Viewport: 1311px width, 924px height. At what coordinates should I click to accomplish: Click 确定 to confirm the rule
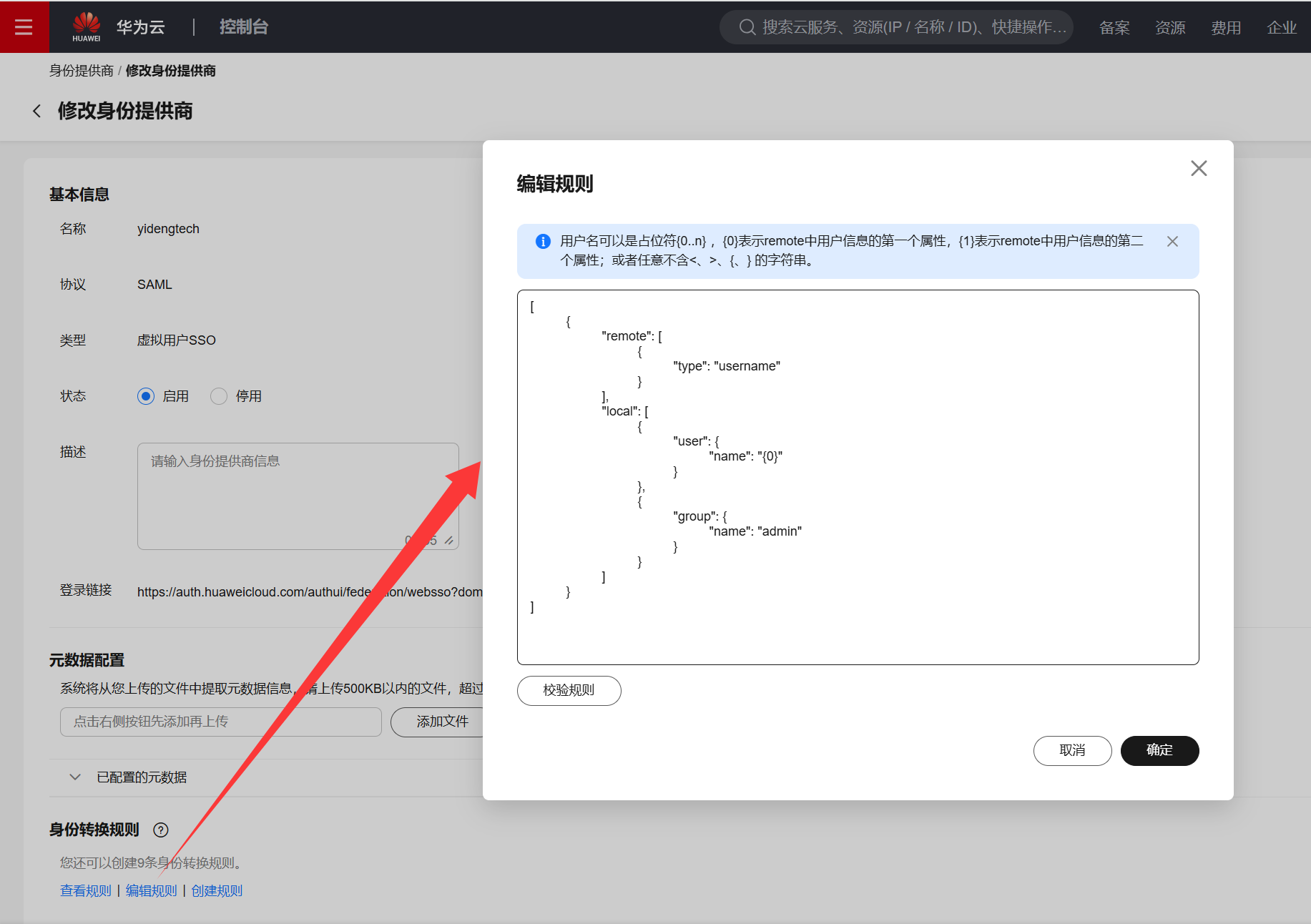[1159, 750]
